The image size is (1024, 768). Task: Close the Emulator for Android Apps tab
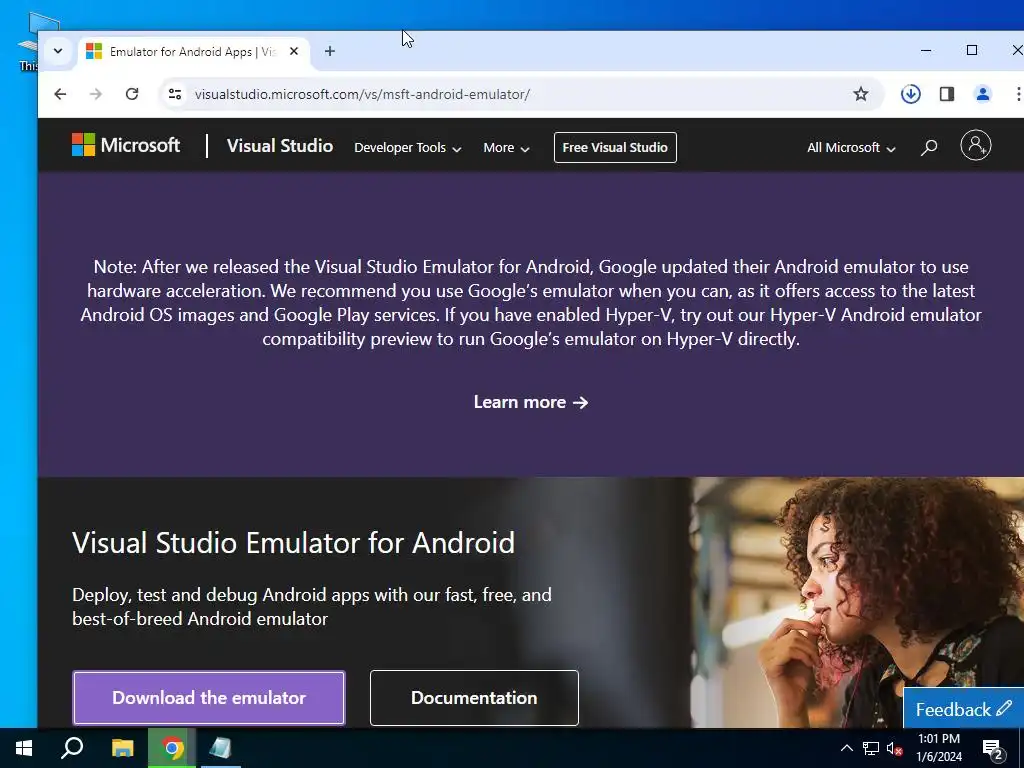point(294,51)
